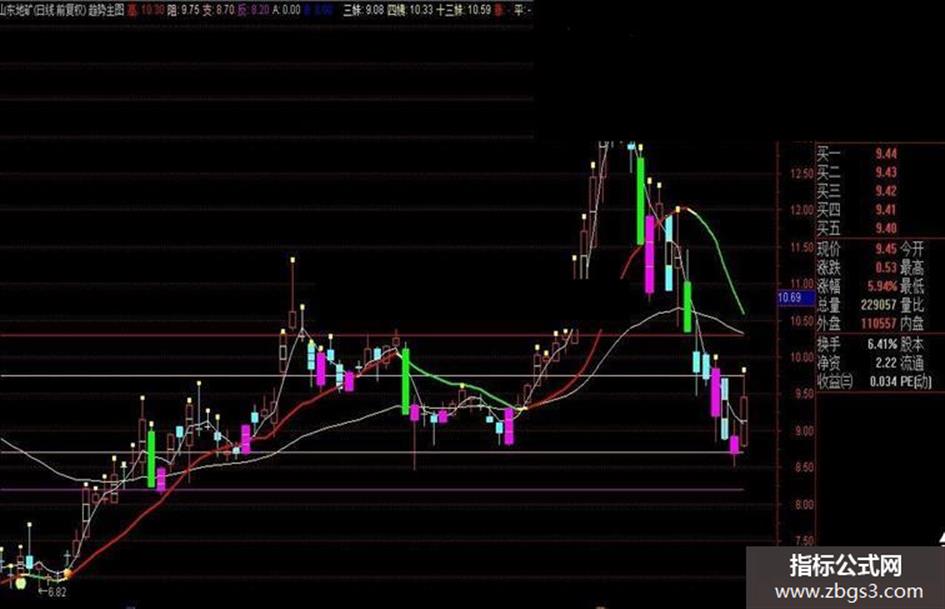This screenshot has width=945, height=609.
Task: Select the PE(动) label
Action: (916, 382)
